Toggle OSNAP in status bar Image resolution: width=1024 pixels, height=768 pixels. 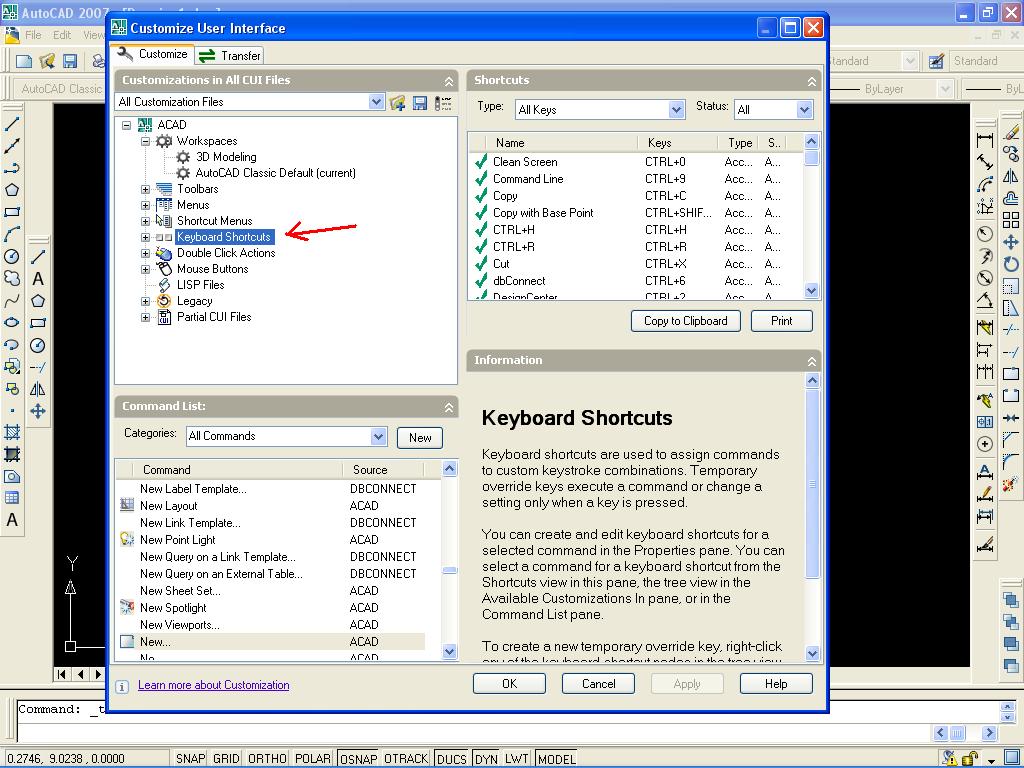coord(359,758)
